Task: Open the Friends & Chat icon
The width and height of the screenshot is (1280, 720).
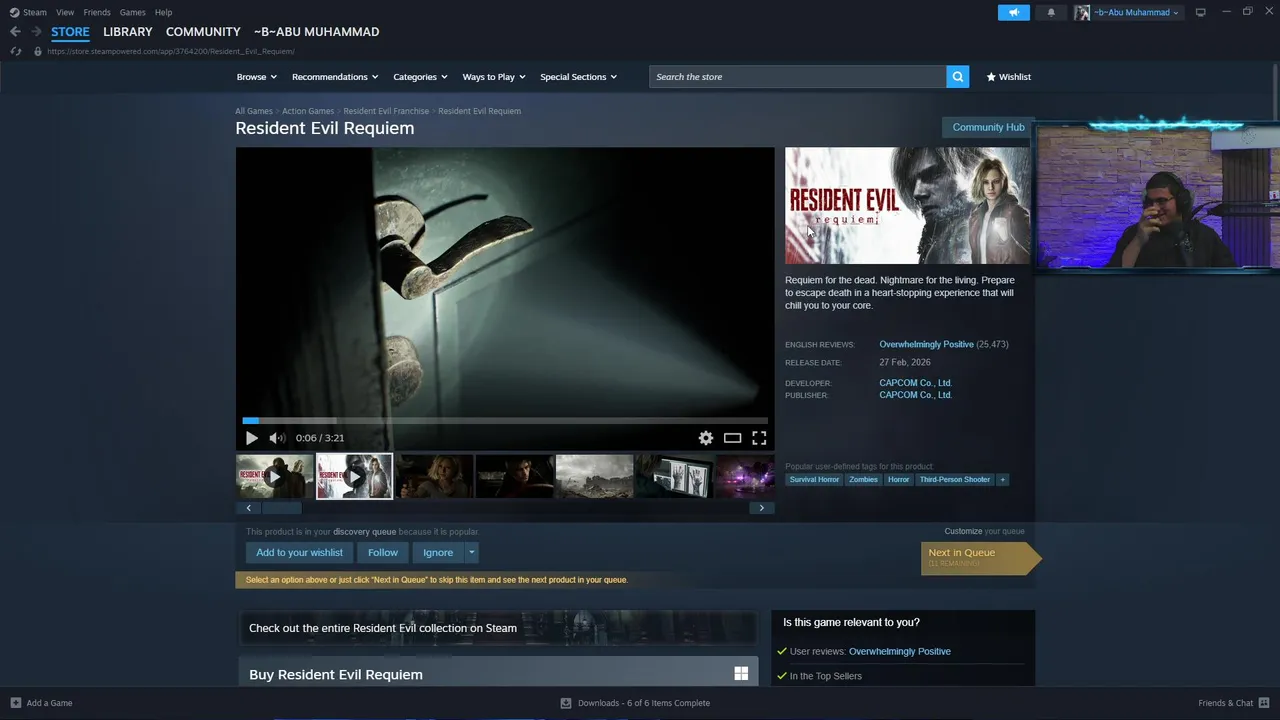Action: click(1264, 703)
